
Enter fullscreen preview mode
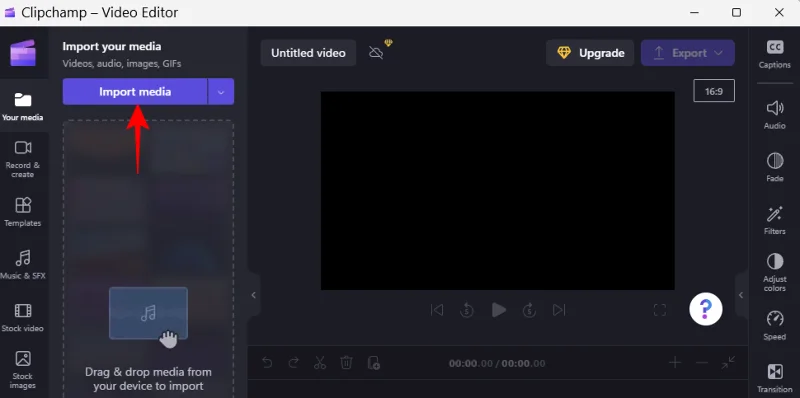(x=660, y=310)
